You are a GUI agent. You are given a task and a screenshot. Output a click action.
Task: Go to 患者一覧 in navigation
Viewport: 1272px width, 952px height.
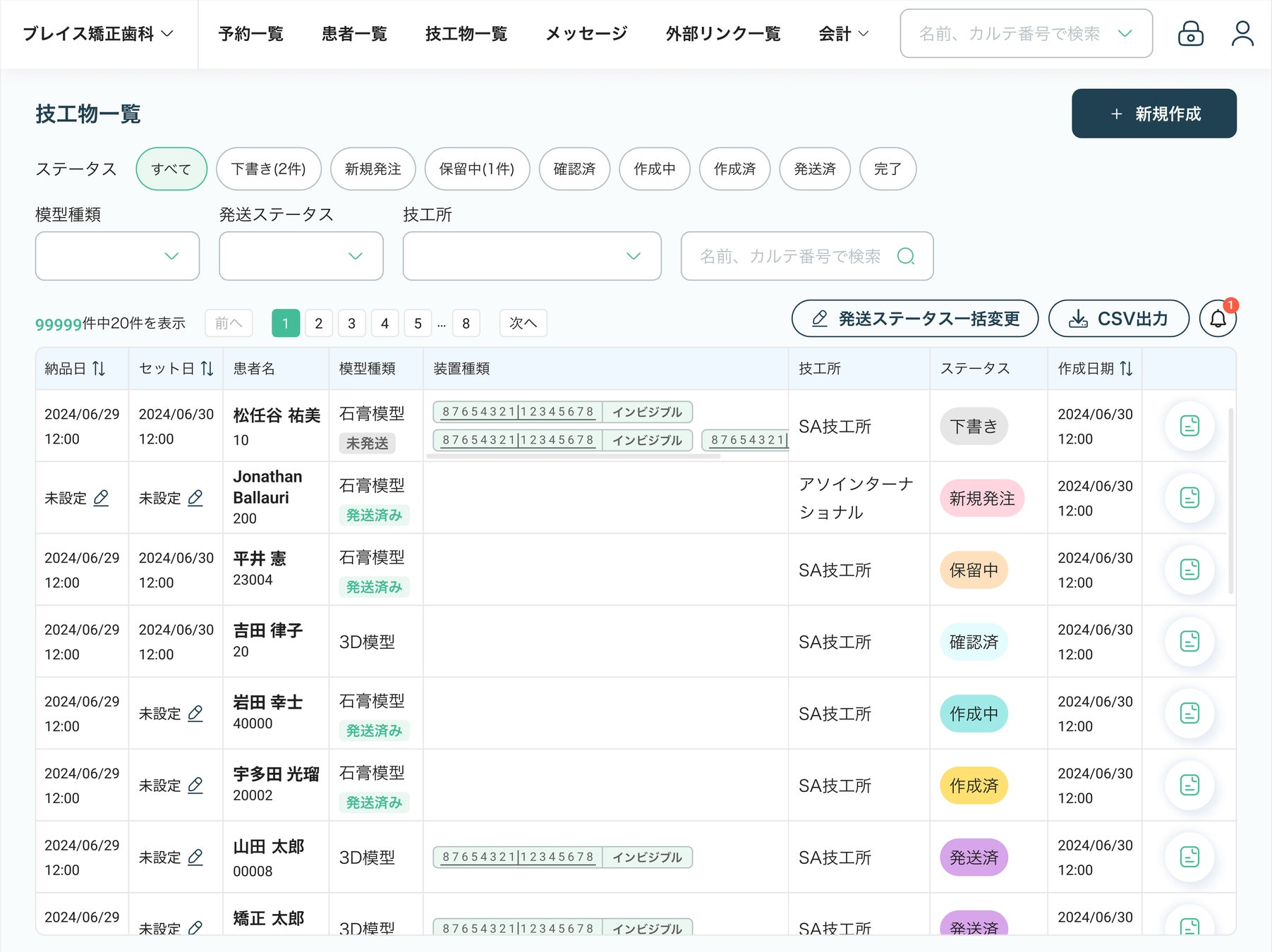pos(354,34)
